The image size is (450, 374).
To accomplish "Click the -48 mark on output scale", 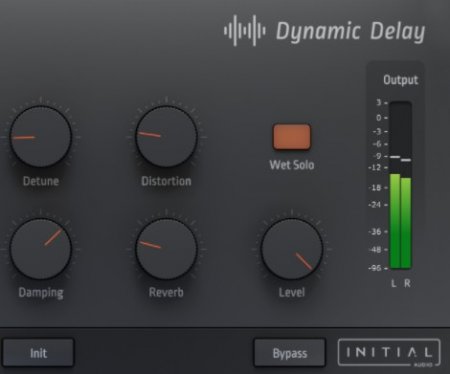I will click(x=374, y=249).
